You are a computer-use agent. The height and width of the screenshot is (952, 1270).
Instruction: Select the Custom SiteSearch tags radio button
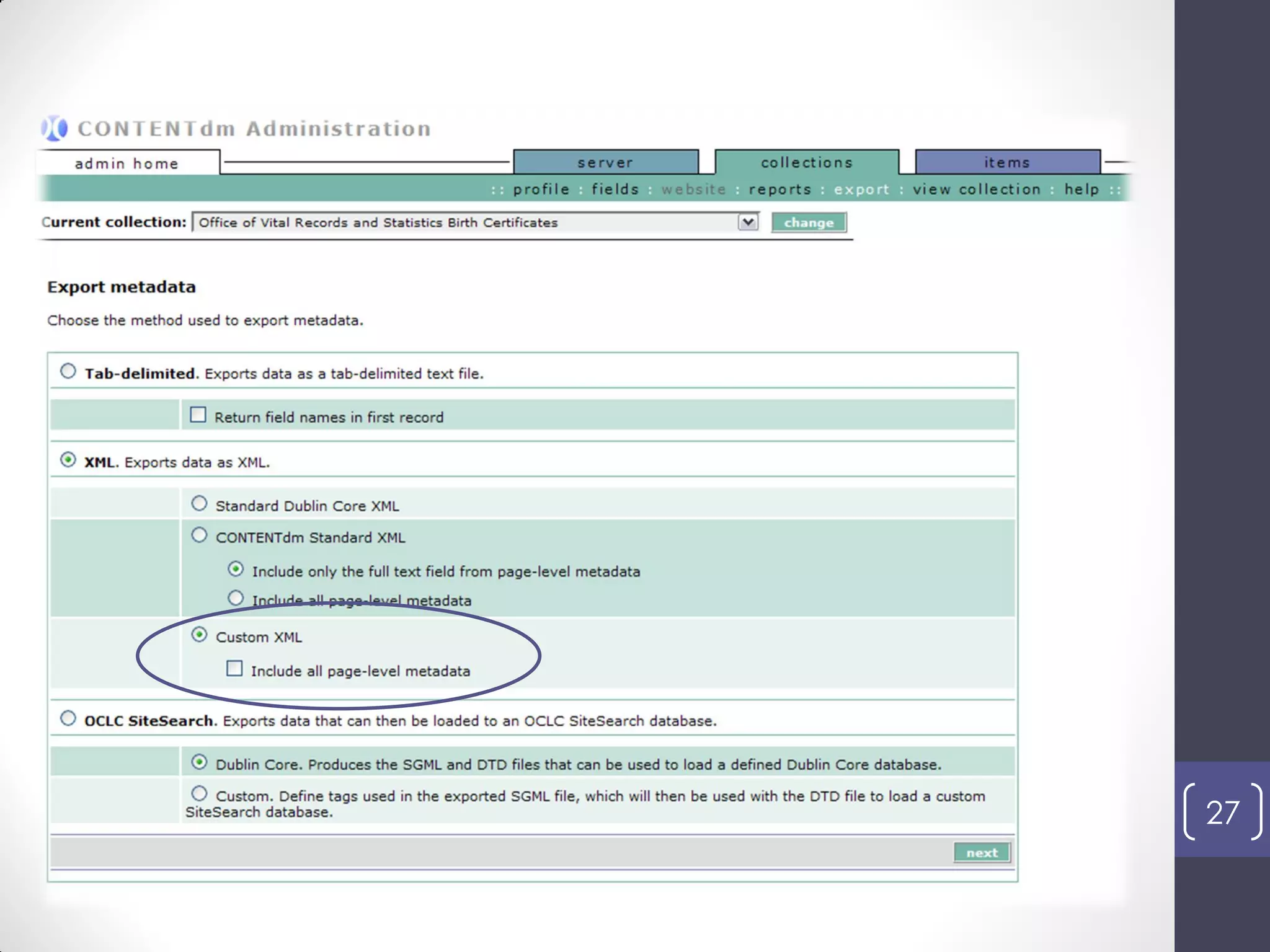199,793
